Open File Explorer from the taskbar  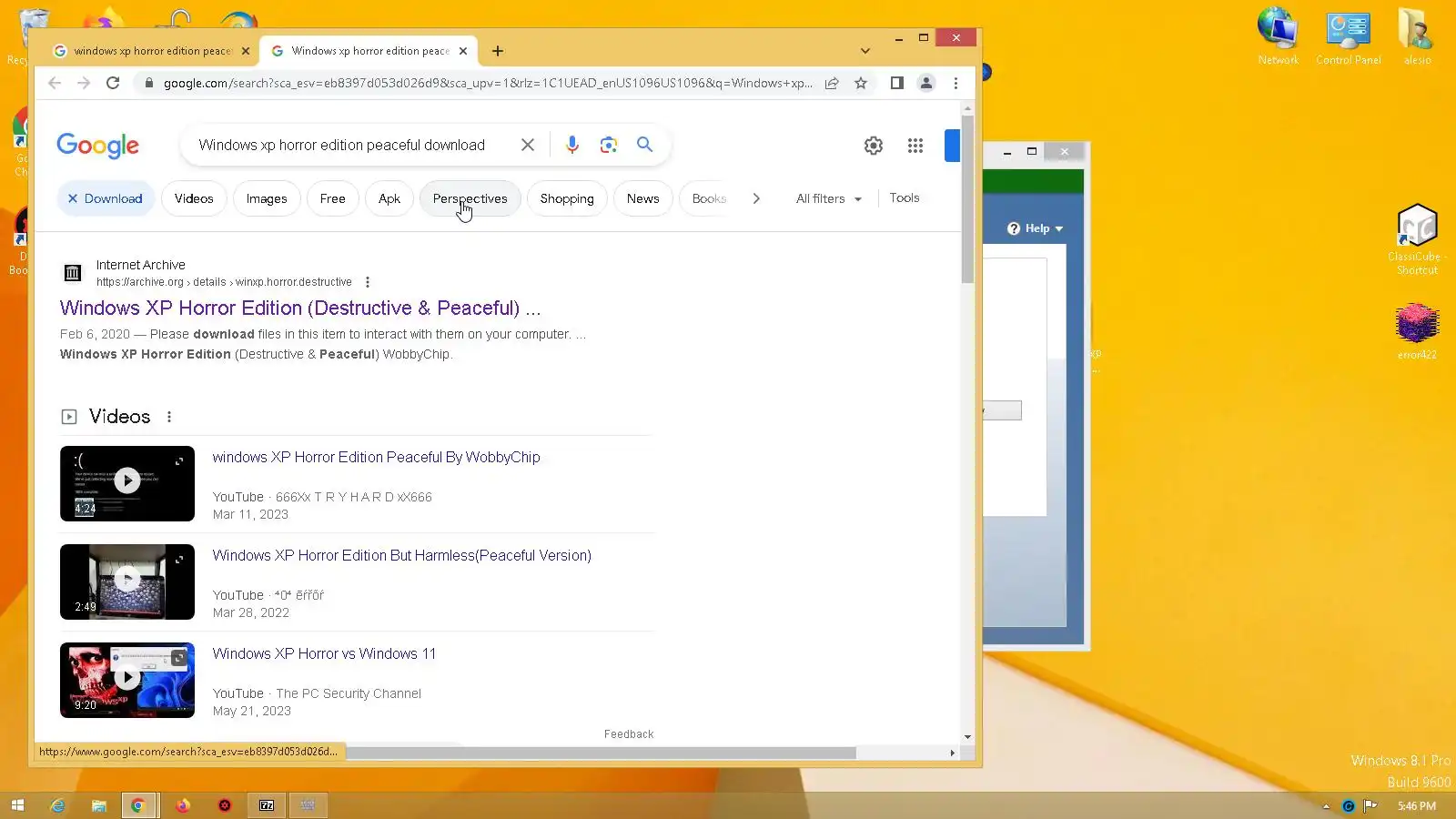pyautogui.click(x=98, y=805)
